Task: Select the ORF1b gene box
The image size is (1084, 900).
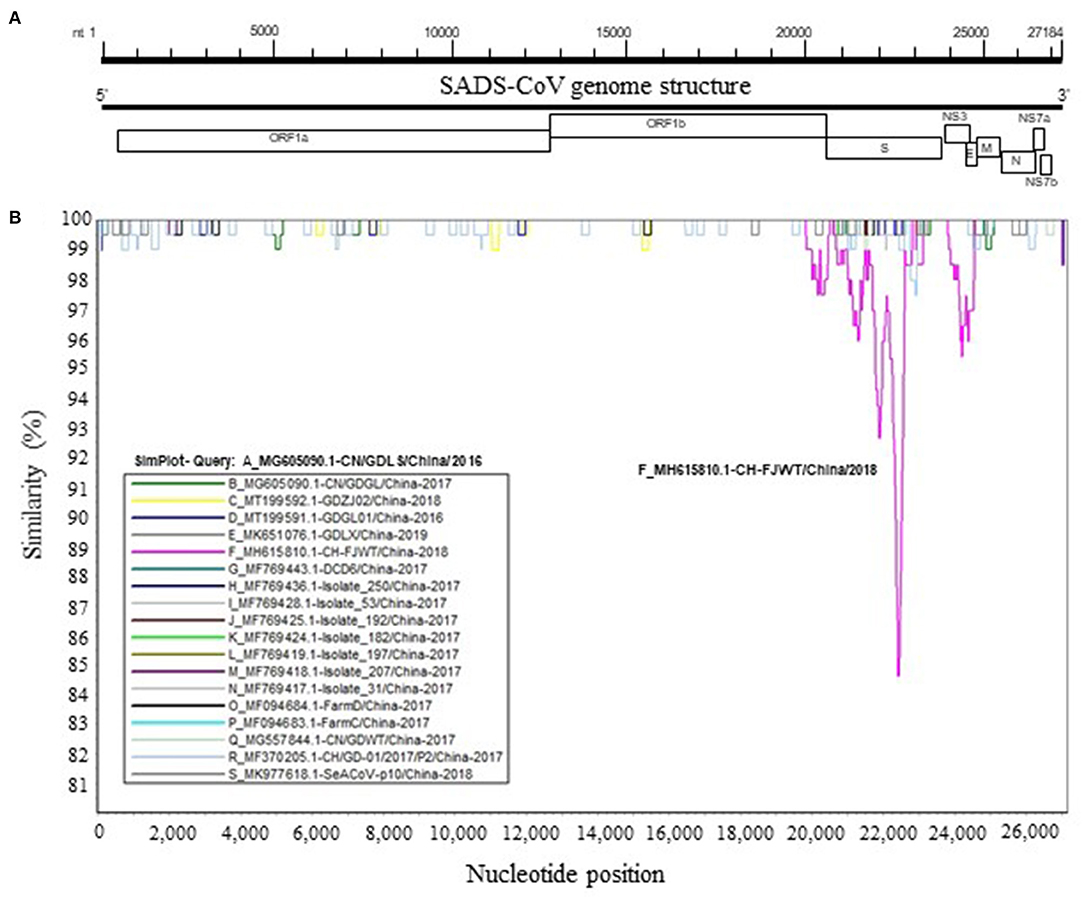Action: 688,126
